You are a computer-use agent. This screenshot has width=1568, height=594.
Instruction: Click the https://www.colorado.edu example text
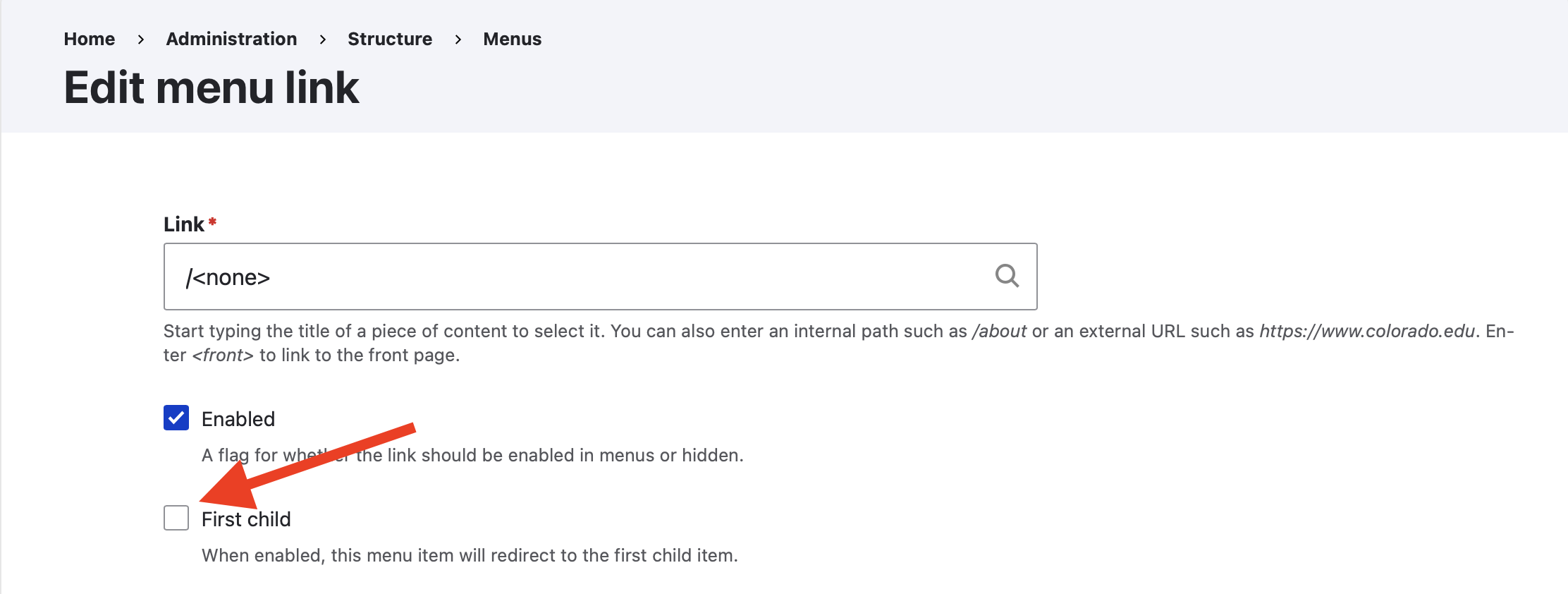(1367, 331)
